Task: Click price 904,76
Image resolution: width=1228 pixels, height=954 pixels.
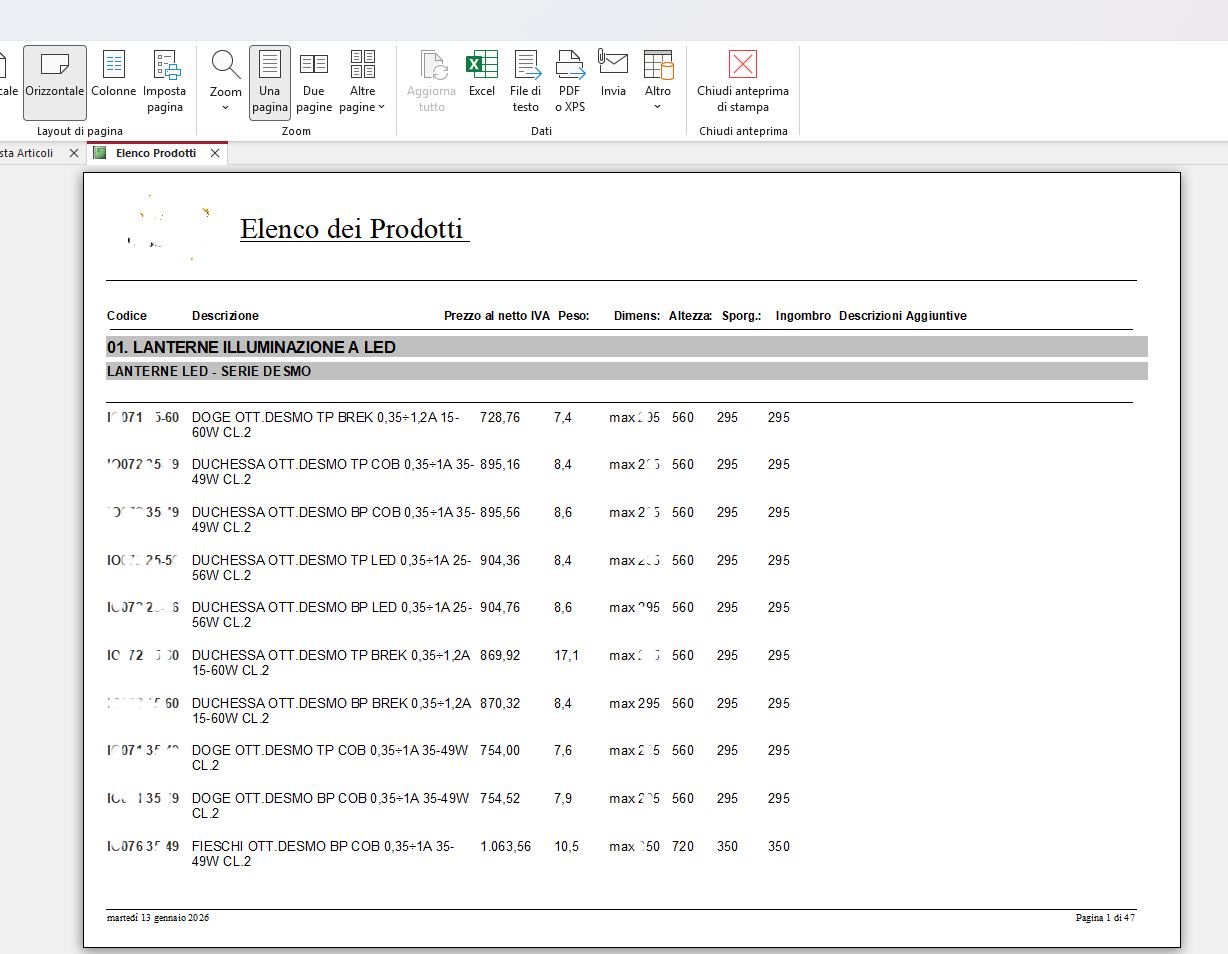Action: 500,607
